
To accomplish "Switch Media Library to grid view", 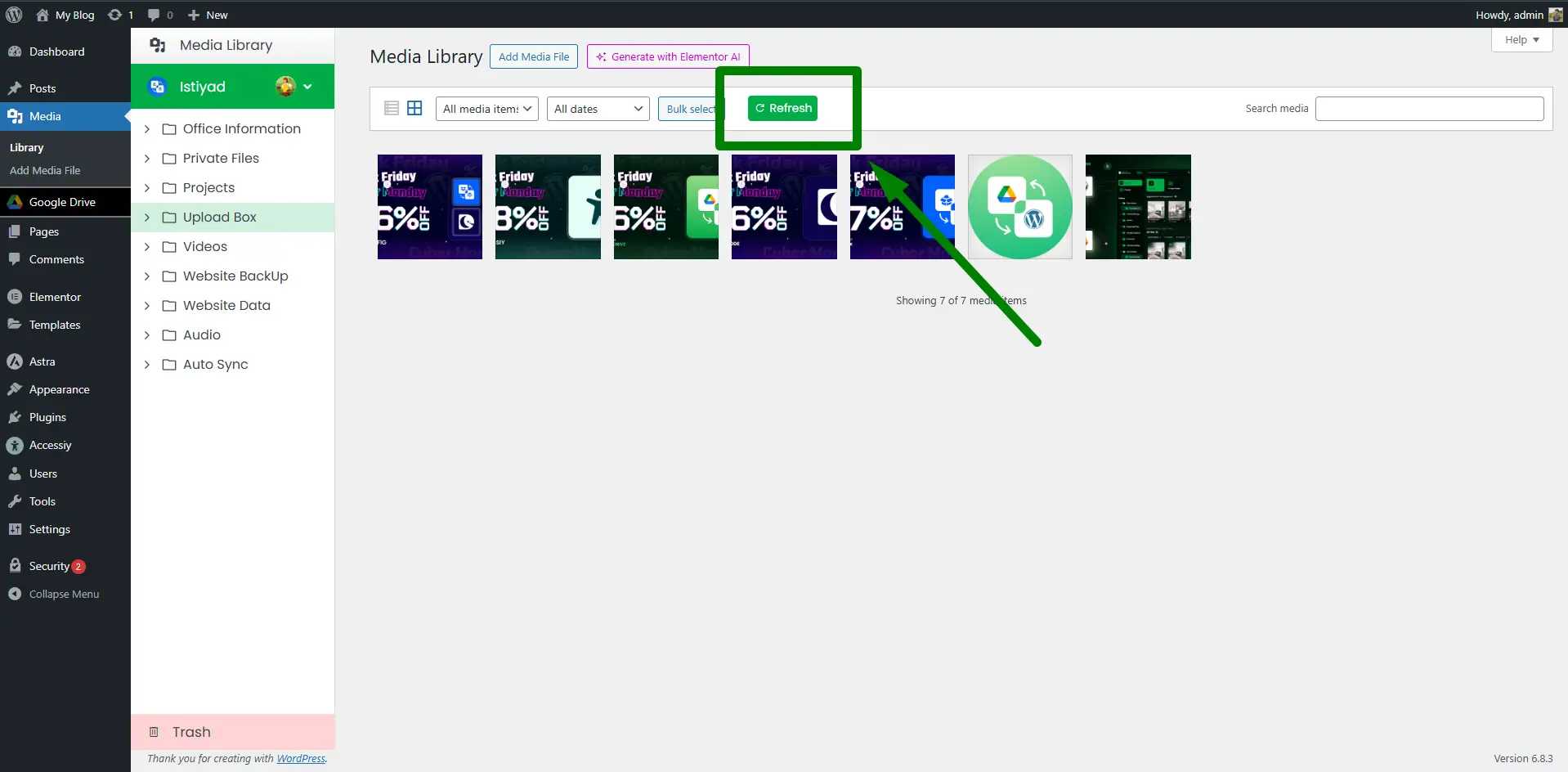I will coord(414,108).
